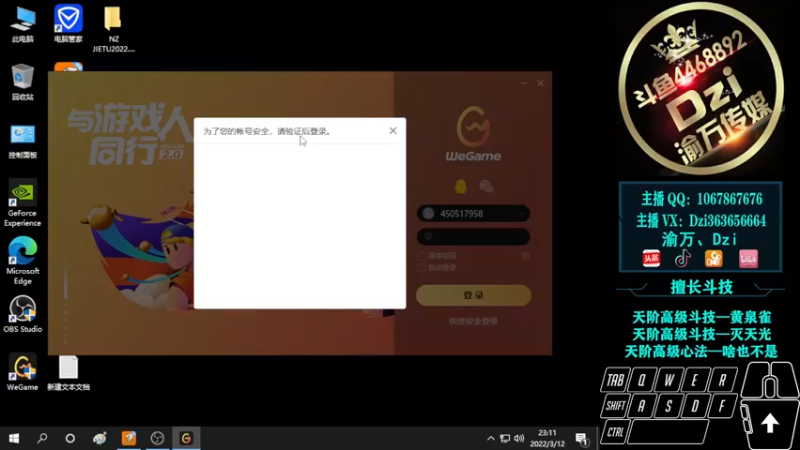Switch to orange app on taskbar
Screen dimensions: 800x450
pos(129,438)
